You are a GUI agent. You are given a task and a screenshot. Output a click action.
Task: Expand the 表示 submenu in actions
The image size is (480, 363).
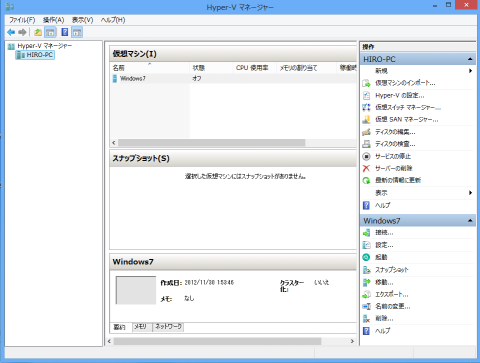click(x=470, y=193)
